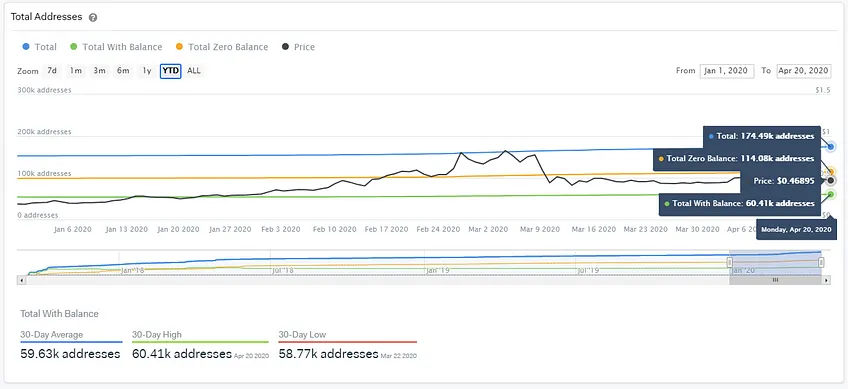
Task: Click the blue Total data point marker
Action: 831,147
